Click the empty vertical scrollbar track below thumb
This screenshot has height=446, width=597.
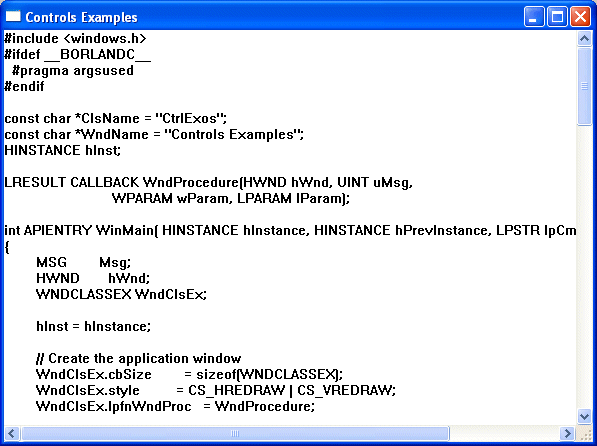point(584,267)
